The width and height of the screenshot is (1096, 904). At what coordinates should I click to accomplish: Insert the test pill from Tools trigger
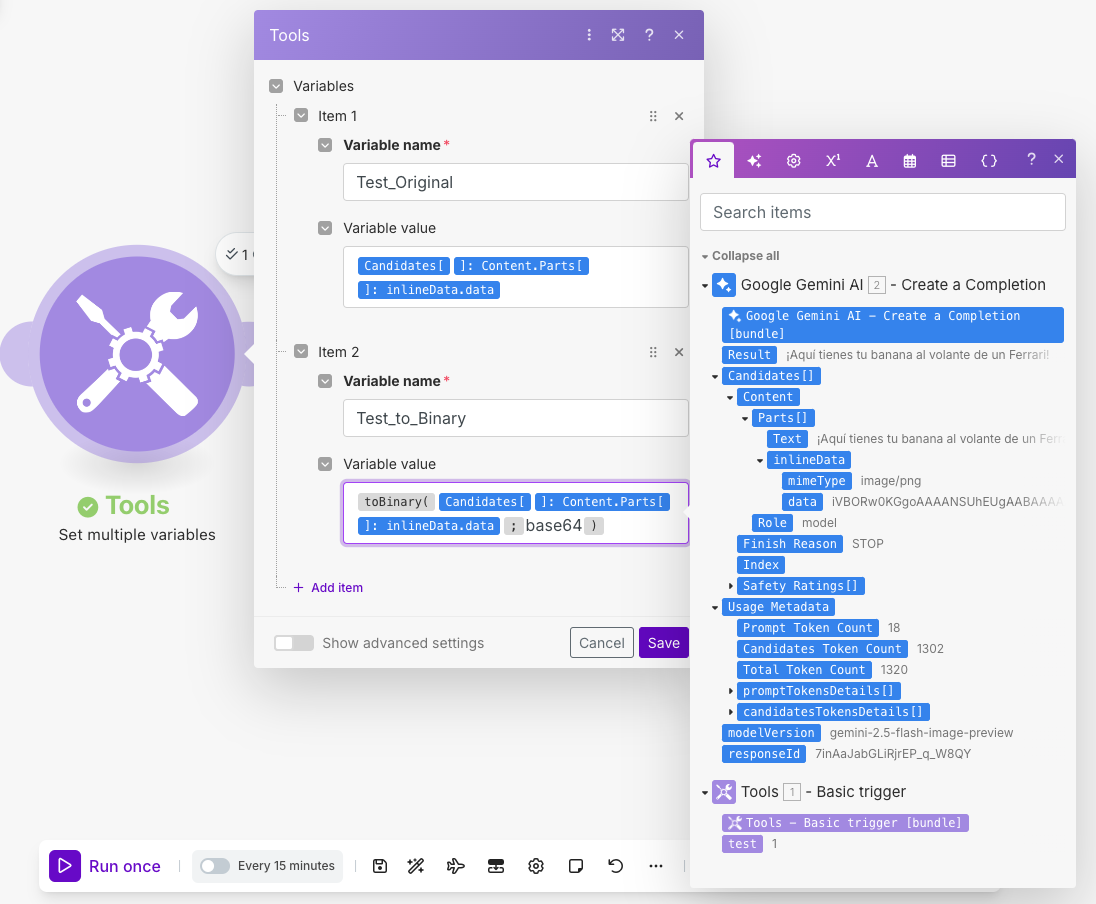742,844
